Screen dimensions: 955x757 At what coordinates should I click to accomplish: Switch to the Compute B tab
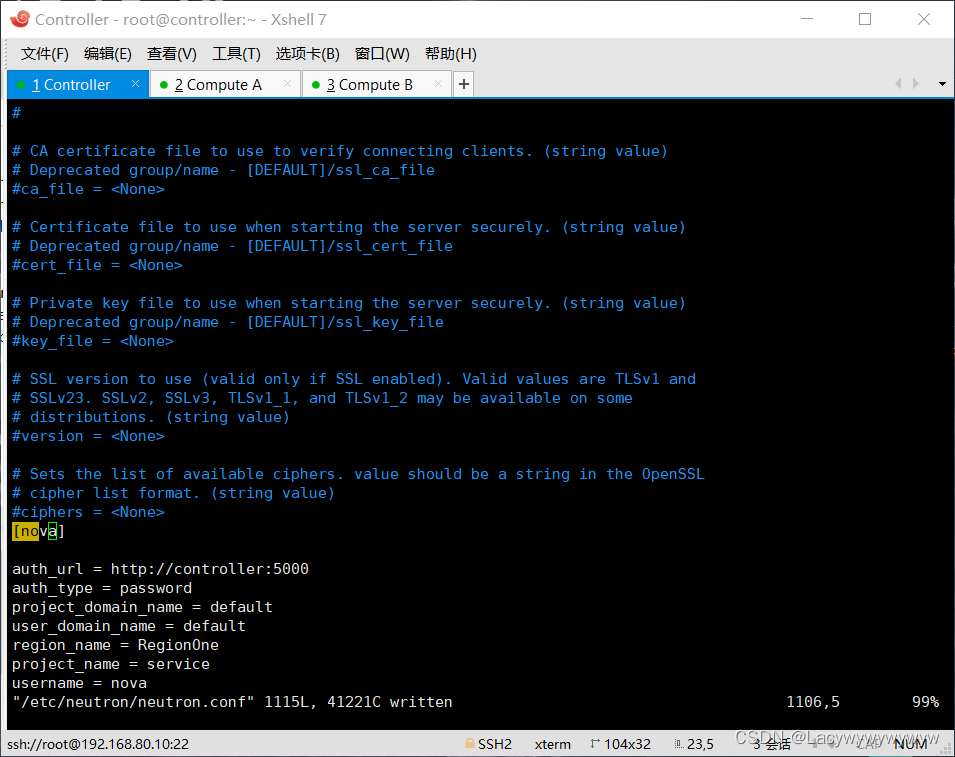[x=370, y=85]
